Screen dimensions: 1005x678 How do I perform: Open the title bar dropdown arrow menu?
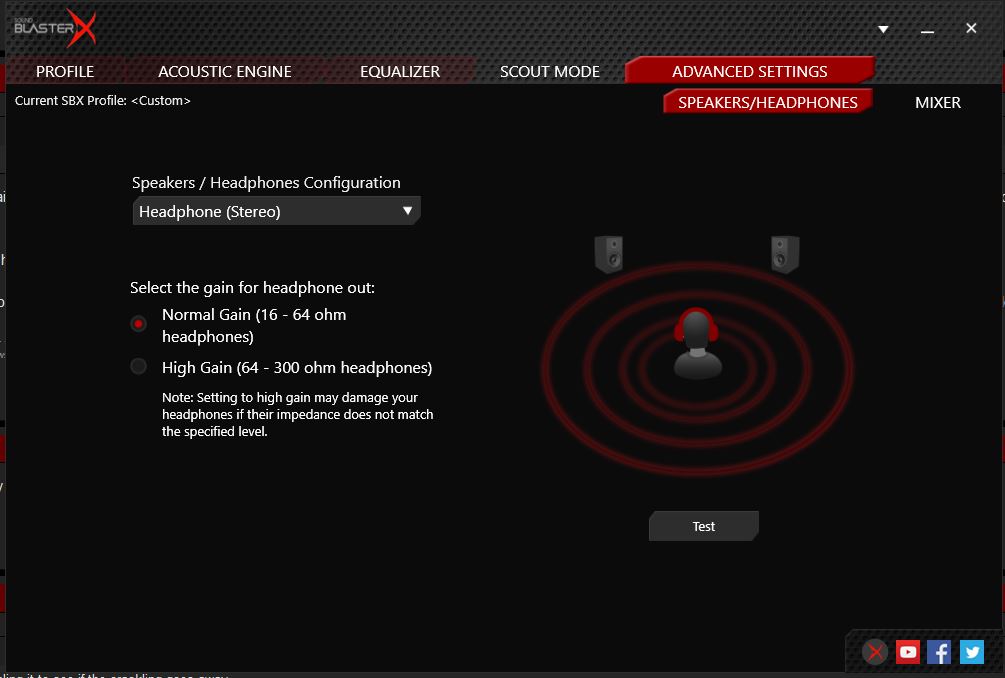tap(883, 30)
